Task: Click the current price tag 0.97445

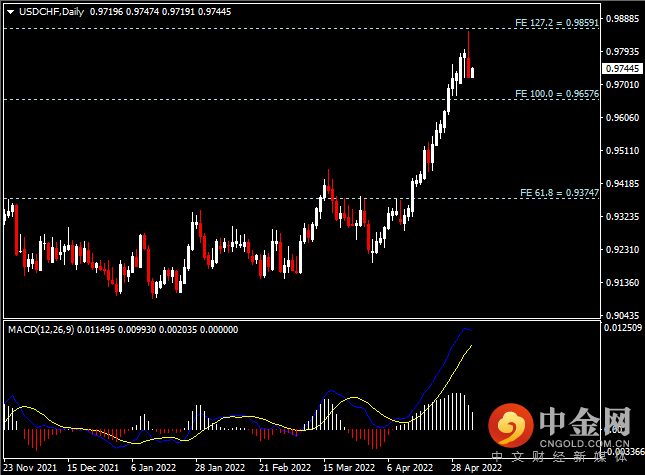Action: (622, 68)
